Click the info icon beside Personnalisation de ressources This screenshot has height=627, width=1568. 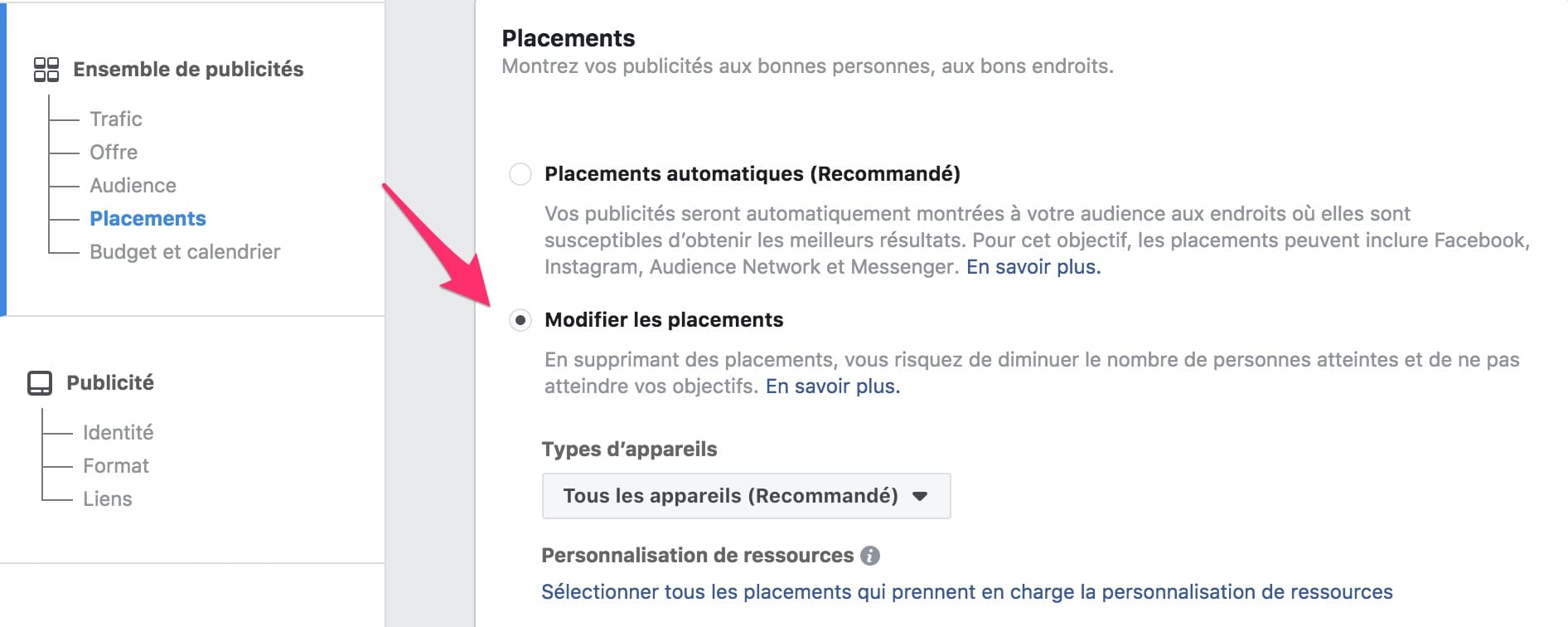pos(870,556)
